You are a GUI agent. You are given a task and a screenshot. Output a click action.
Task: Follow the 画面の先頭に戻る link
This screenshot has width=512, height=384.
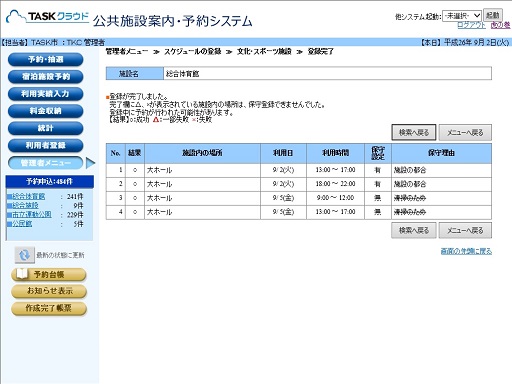click(466, 251)
